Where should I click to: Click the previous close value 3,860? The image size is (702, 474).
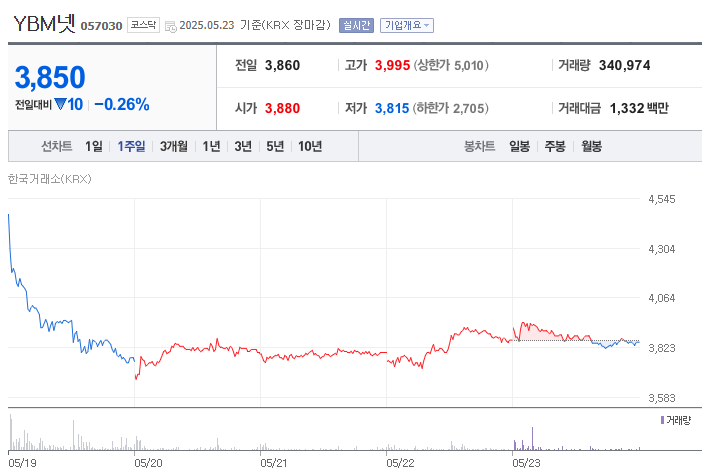pyautogui.click(x=283, y=65)
